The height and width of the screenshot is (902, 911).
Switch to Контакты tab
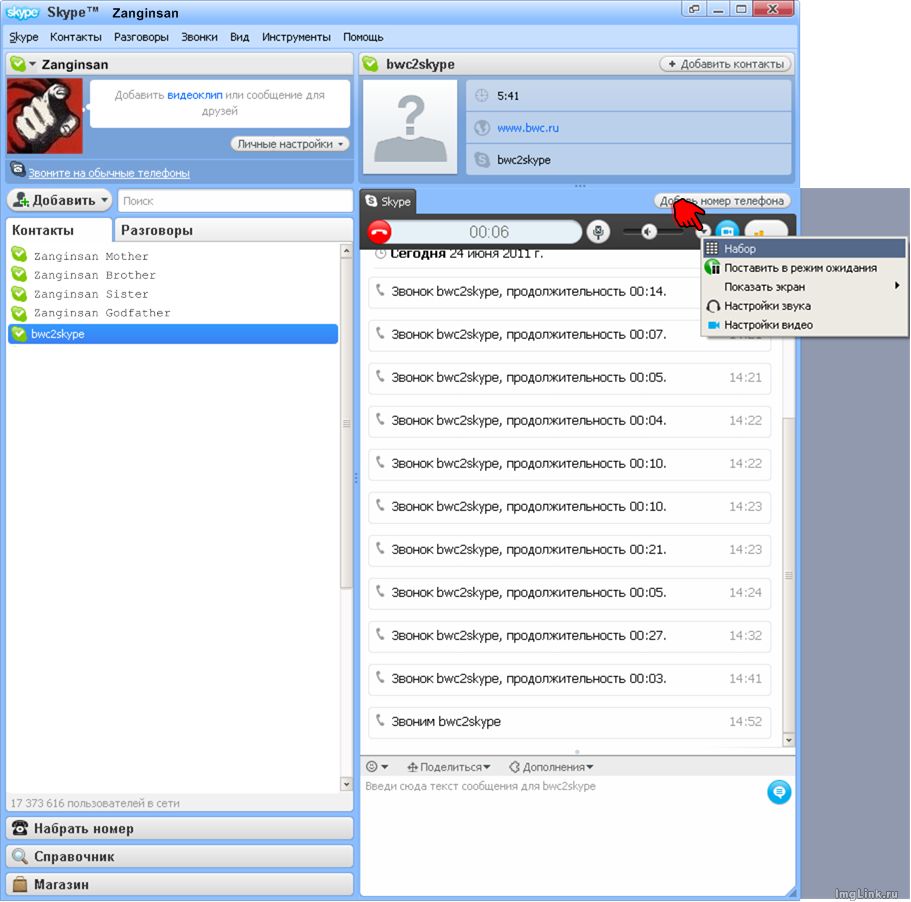pos(59,231)
